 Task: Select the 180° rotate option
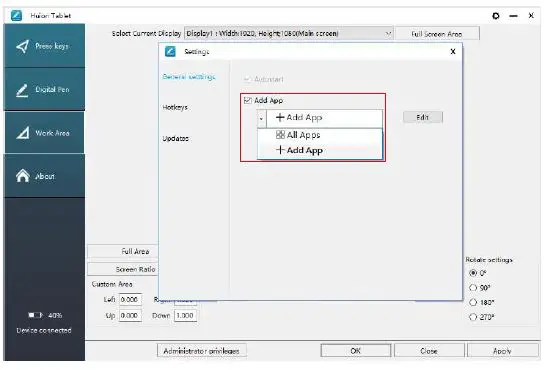(473, 303)
